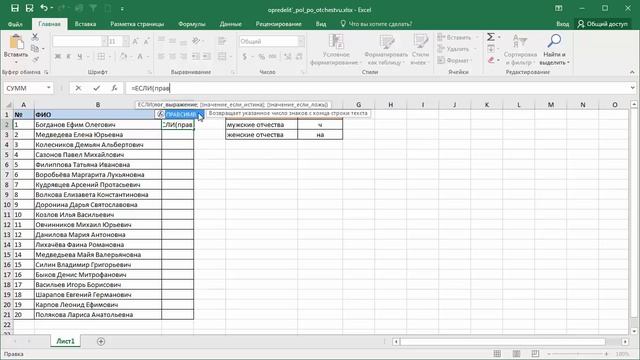Cut selection with the scissors icon
Viewport: 640px width, 360px height.
point(35,38)
